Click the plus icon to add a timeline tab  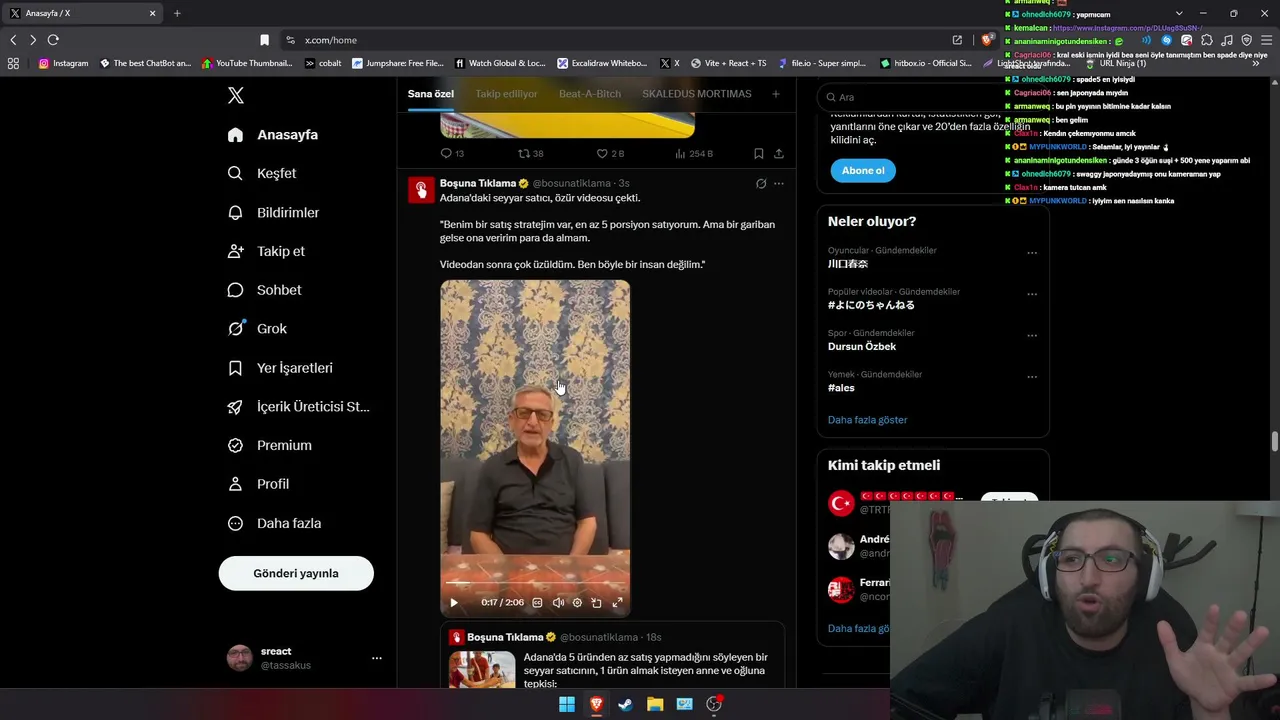pos(775,94)
